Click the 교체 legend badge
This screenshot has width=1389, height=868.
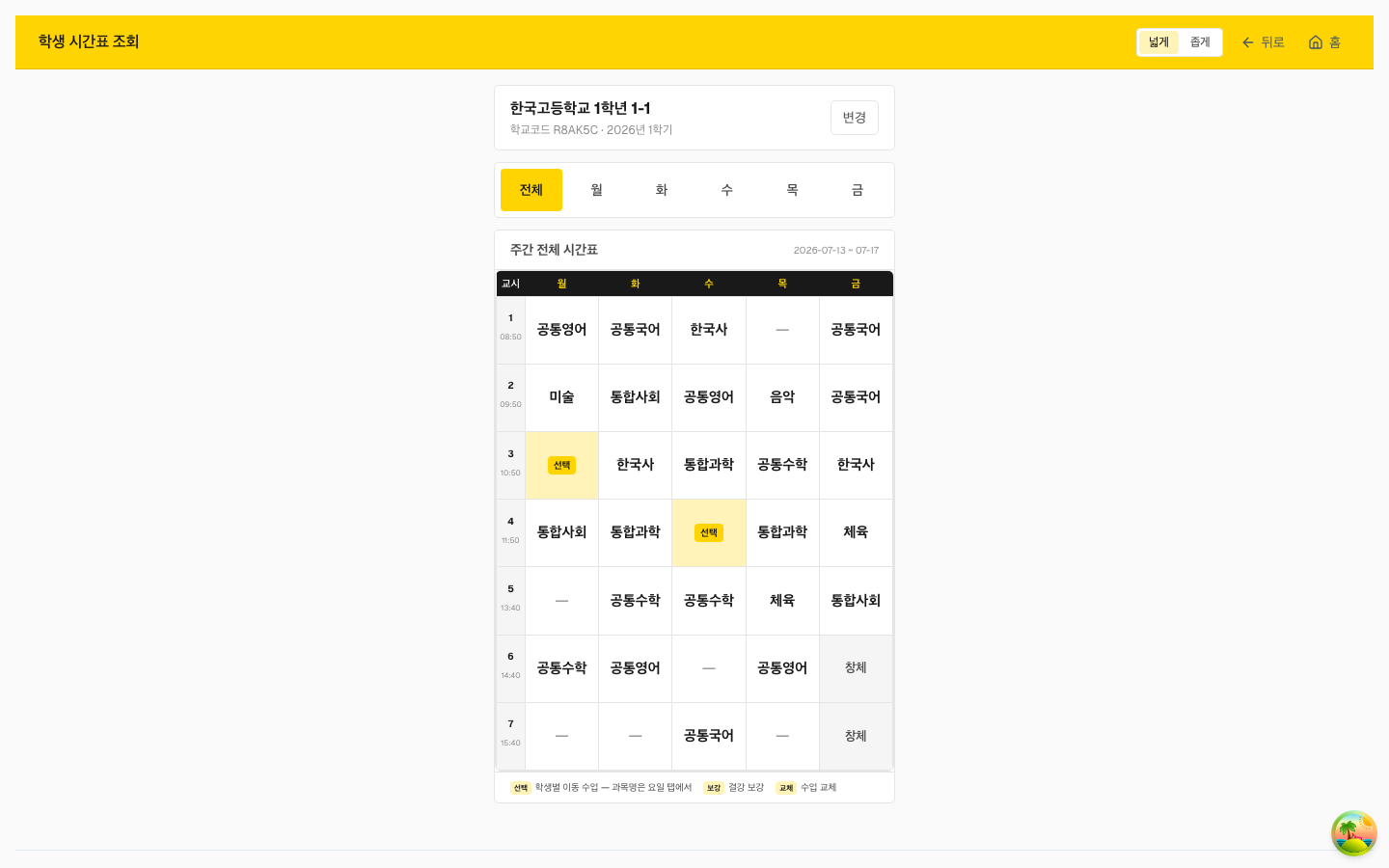pos(786,788)
